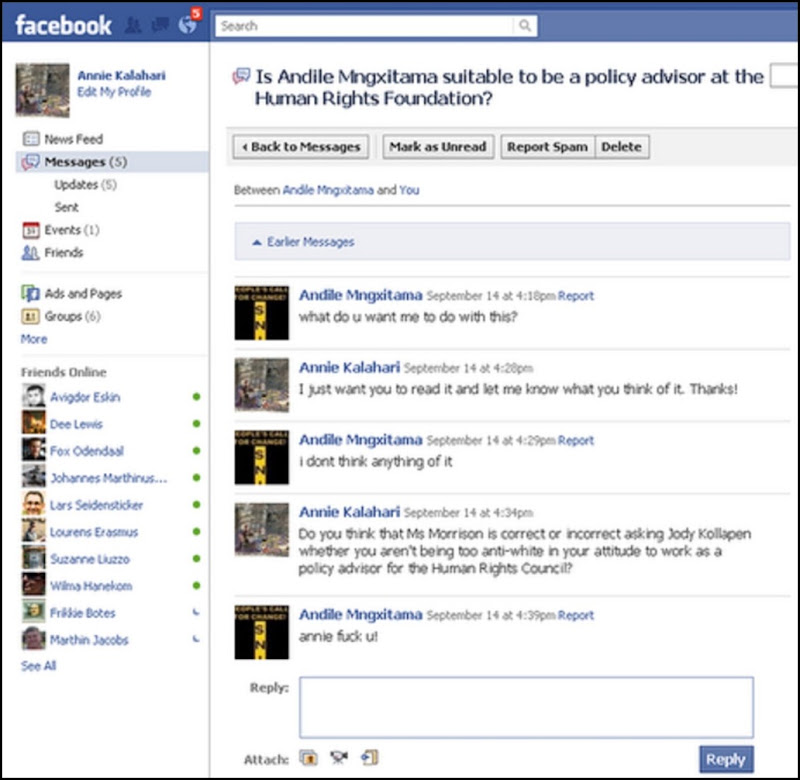
Task: Open the friend requests icon in header
Action: tap(134, 26)
